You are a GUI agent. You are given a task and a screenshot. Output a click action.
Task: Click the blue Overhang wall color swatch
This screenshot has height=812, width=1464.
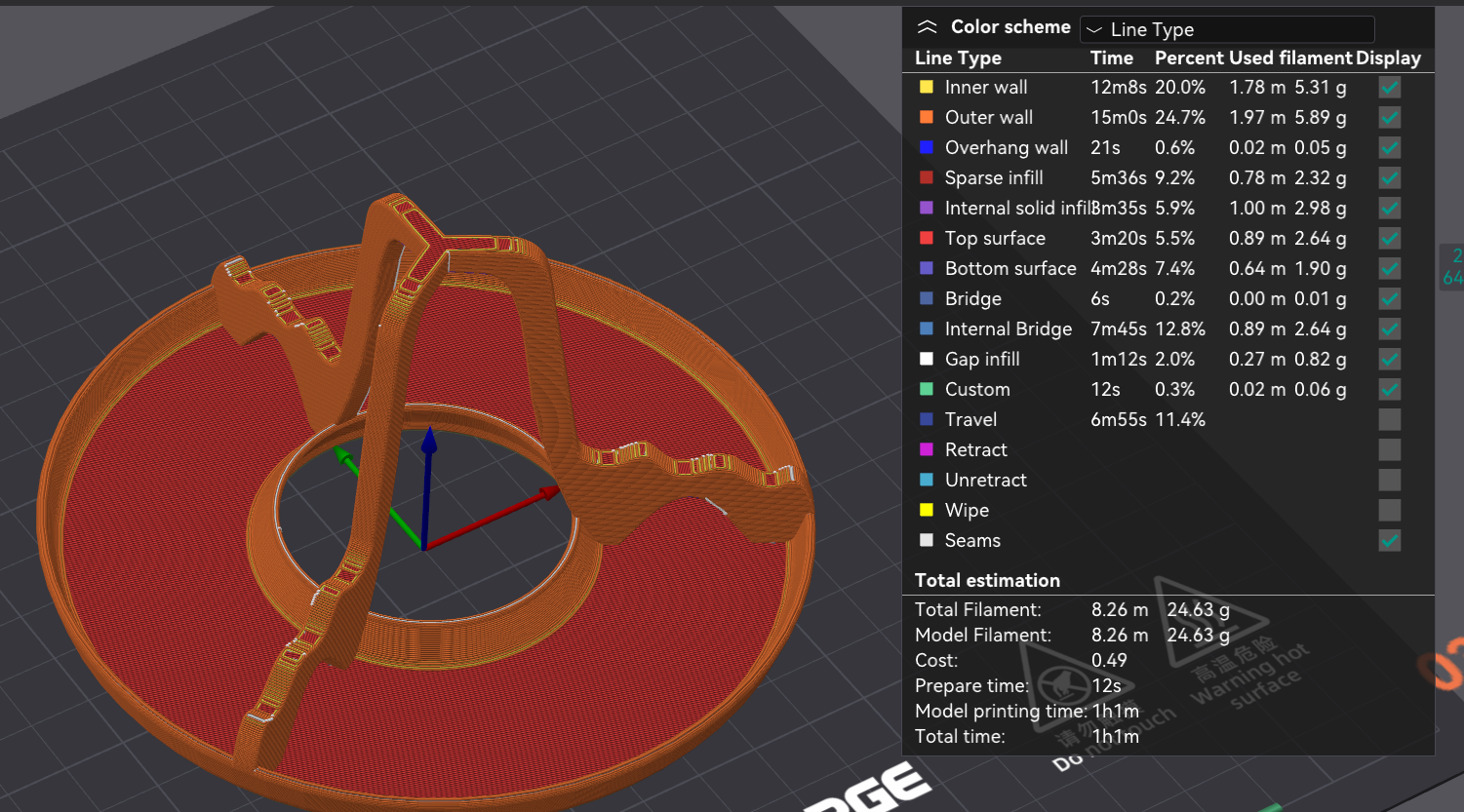(927, 147)
